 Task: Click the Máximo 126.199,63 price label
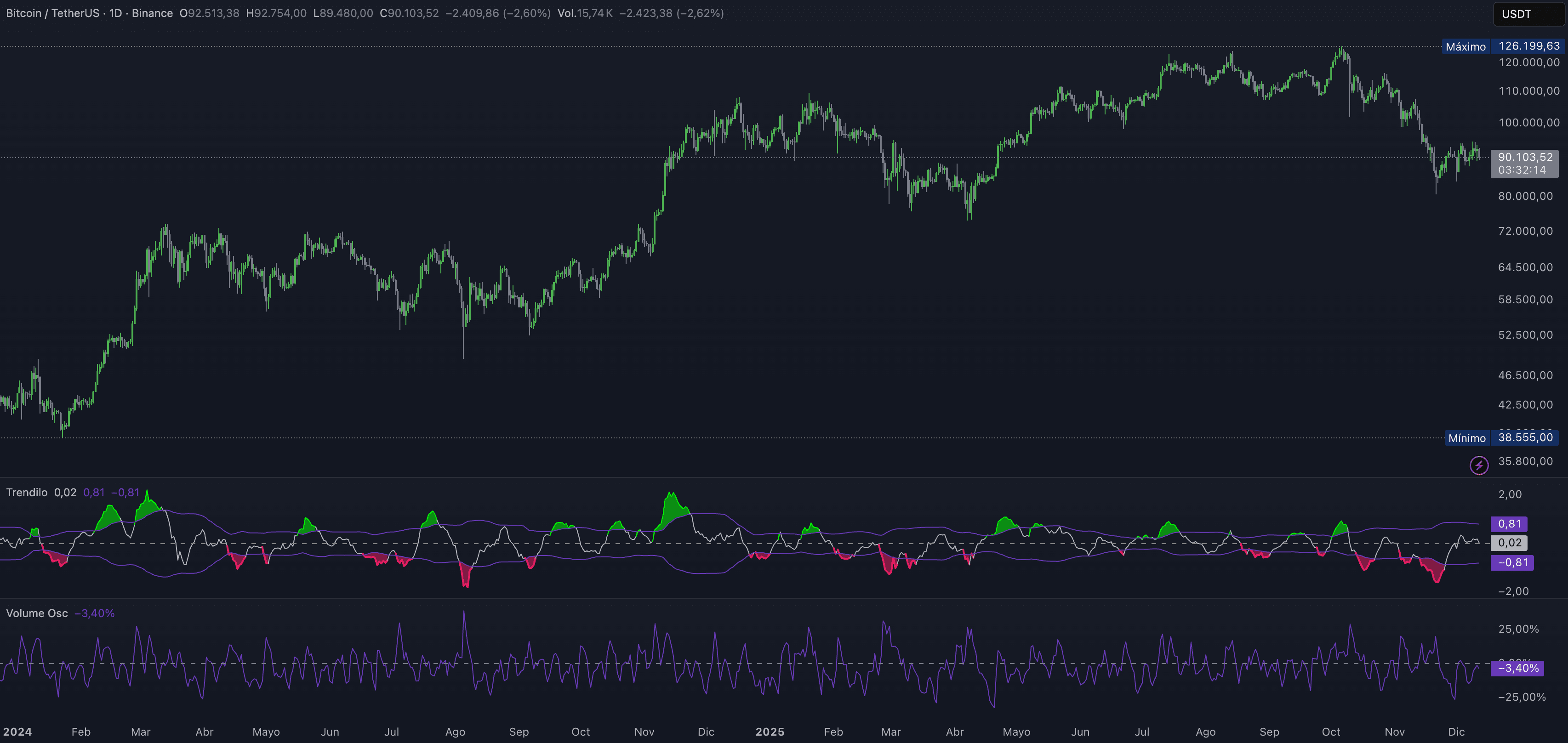click(1501, 46)
